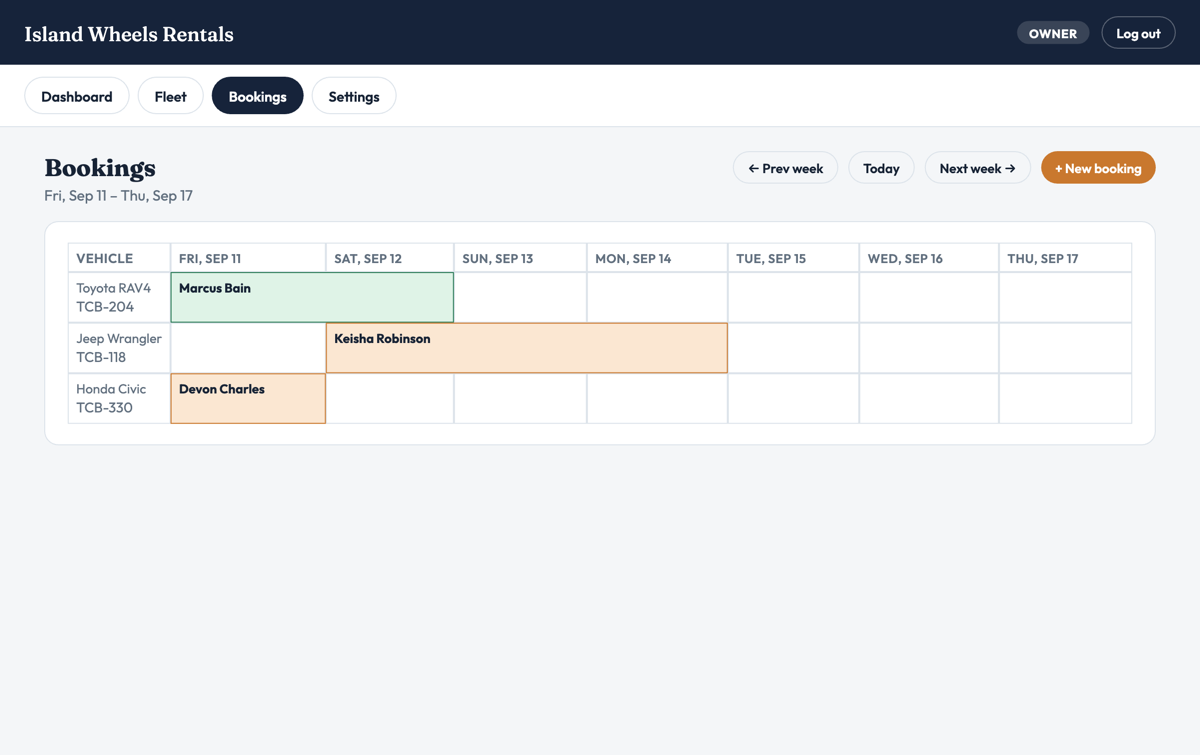
Task: Go to the Settings tab
Action: pyautogui.click(x=354, y=96)
